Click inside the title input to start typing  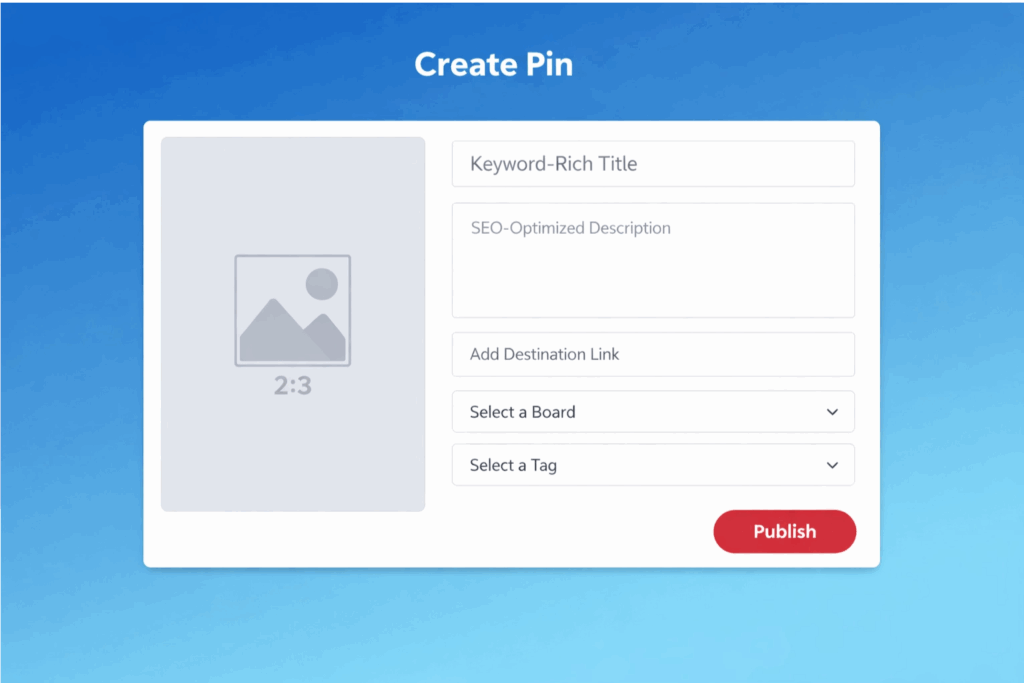click(653, 164)
